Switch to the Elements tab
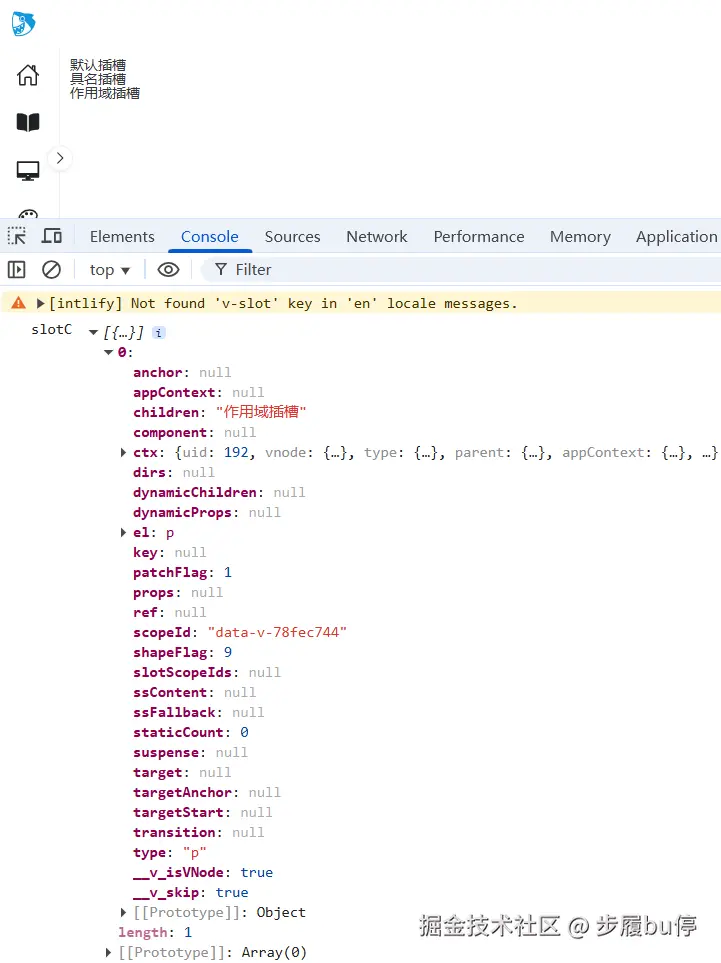Viewport: 721px width, 963px height. point(122,236)
